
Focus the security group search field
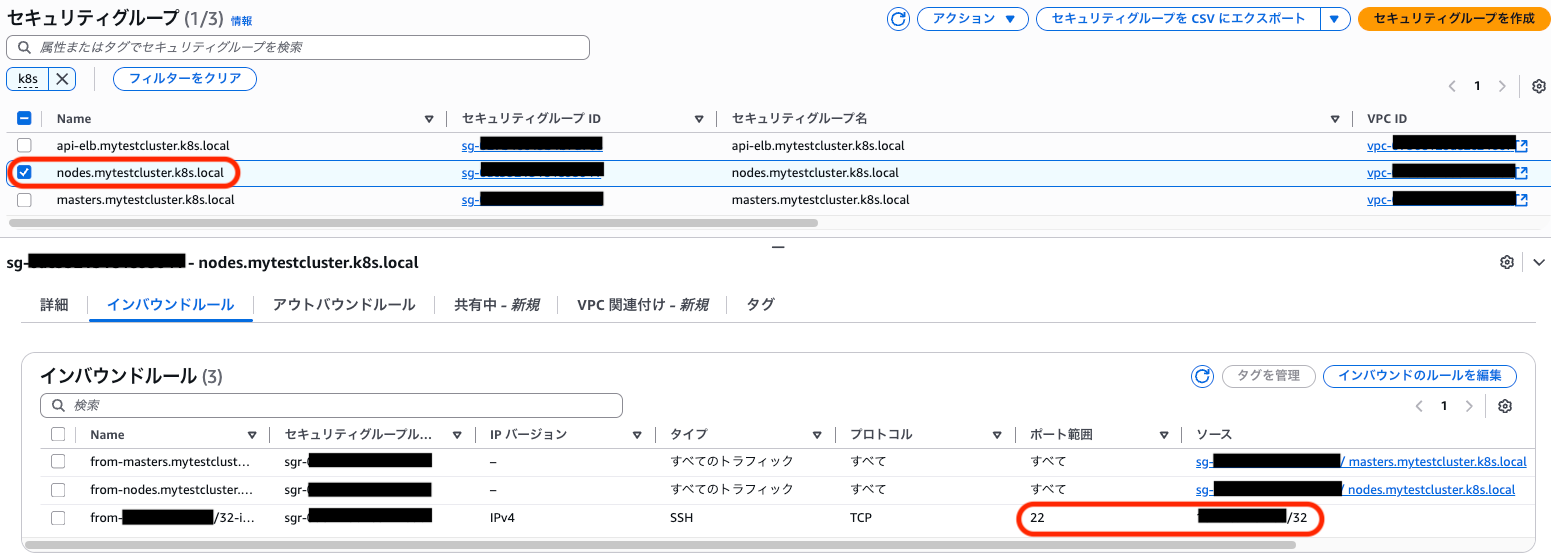tap(298, 47)
